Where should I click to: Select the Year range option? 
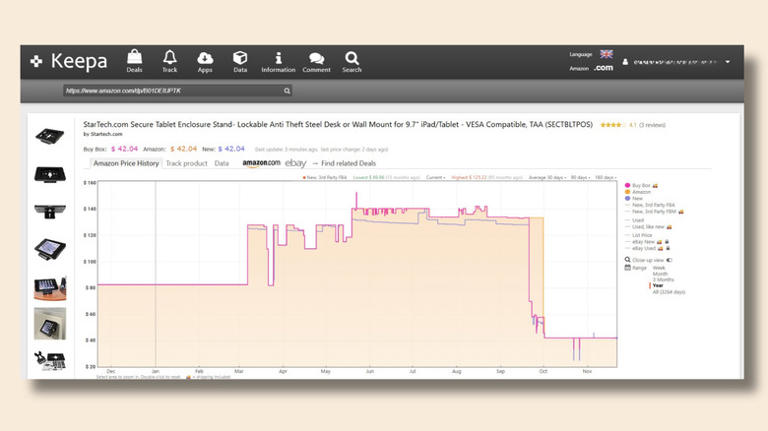tap(658, 286)
